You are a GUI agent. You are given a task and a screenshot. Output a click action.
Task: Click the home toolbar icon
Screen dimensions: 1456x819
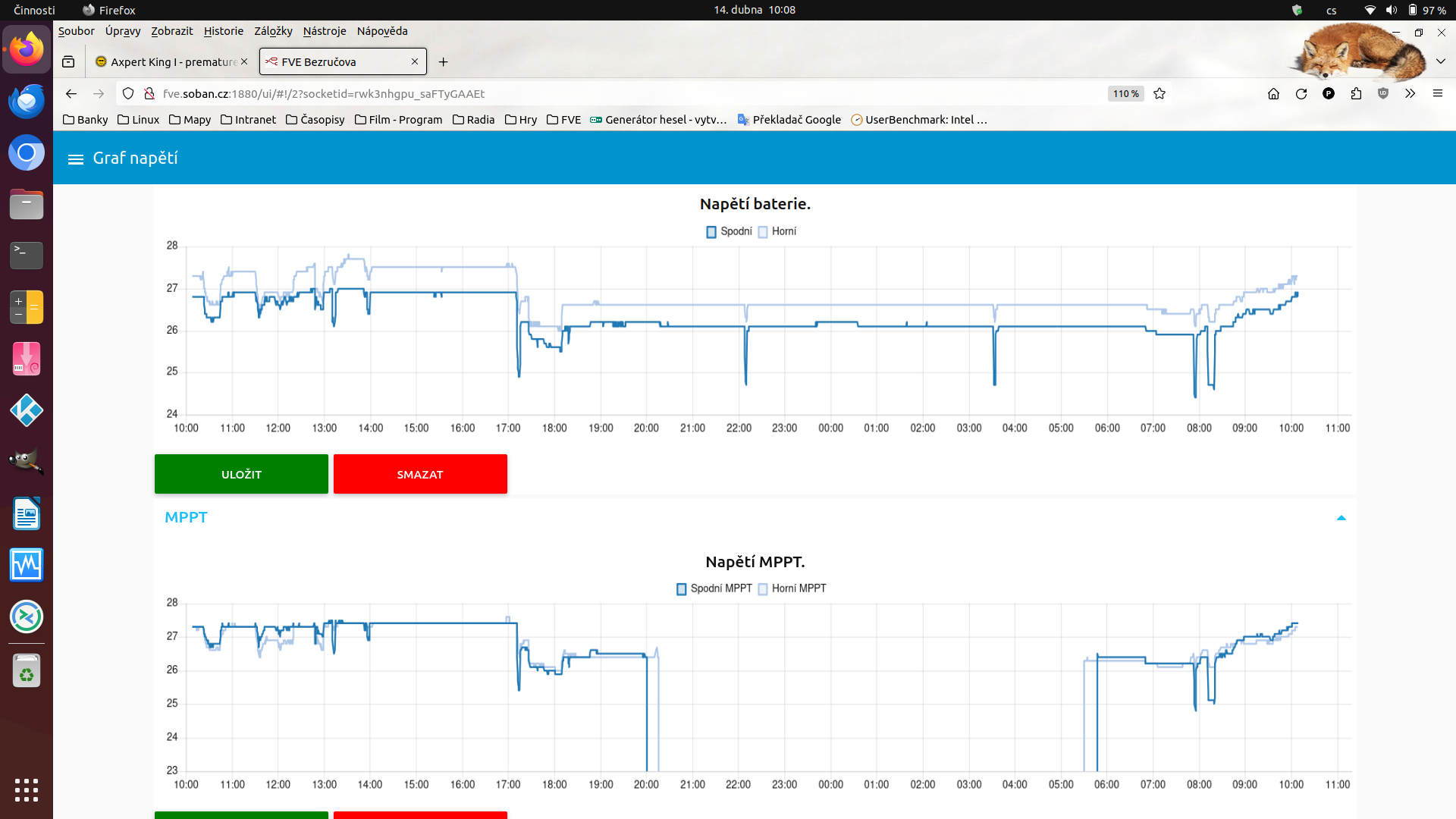(1273, 94)
